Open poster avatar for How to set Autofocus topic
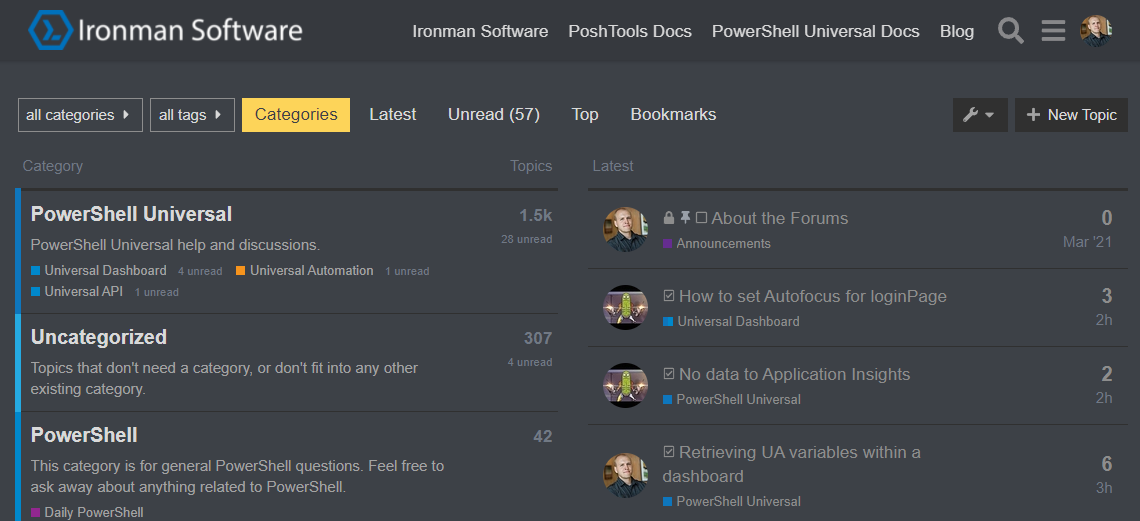The width and height of the screenshot is (1140, 521). coord(625,307)
